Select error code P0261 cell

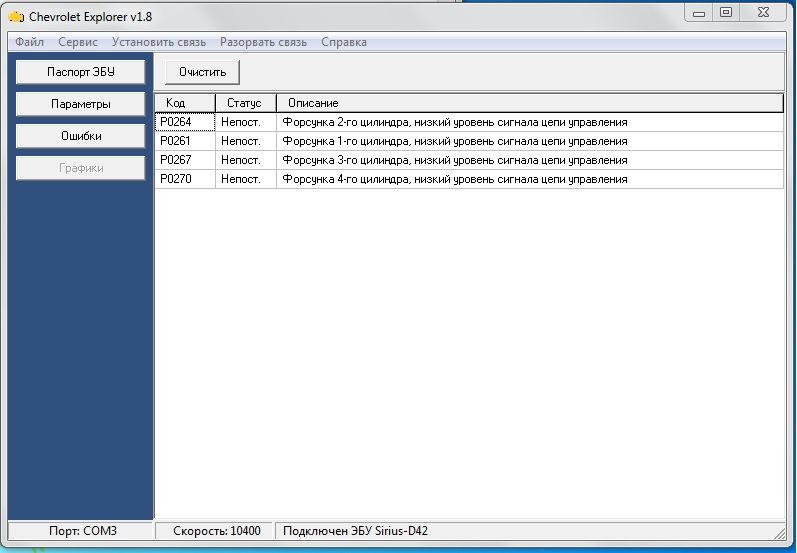click(x=185, y=141)
